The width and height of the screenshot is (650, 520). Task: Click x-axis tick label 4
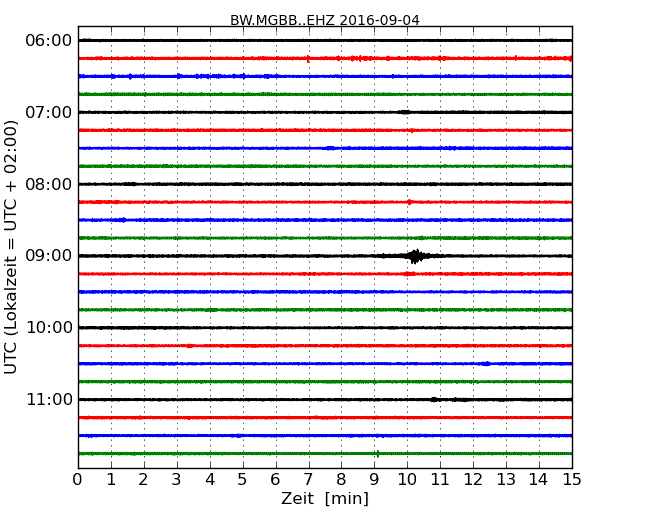coord(210,480)
